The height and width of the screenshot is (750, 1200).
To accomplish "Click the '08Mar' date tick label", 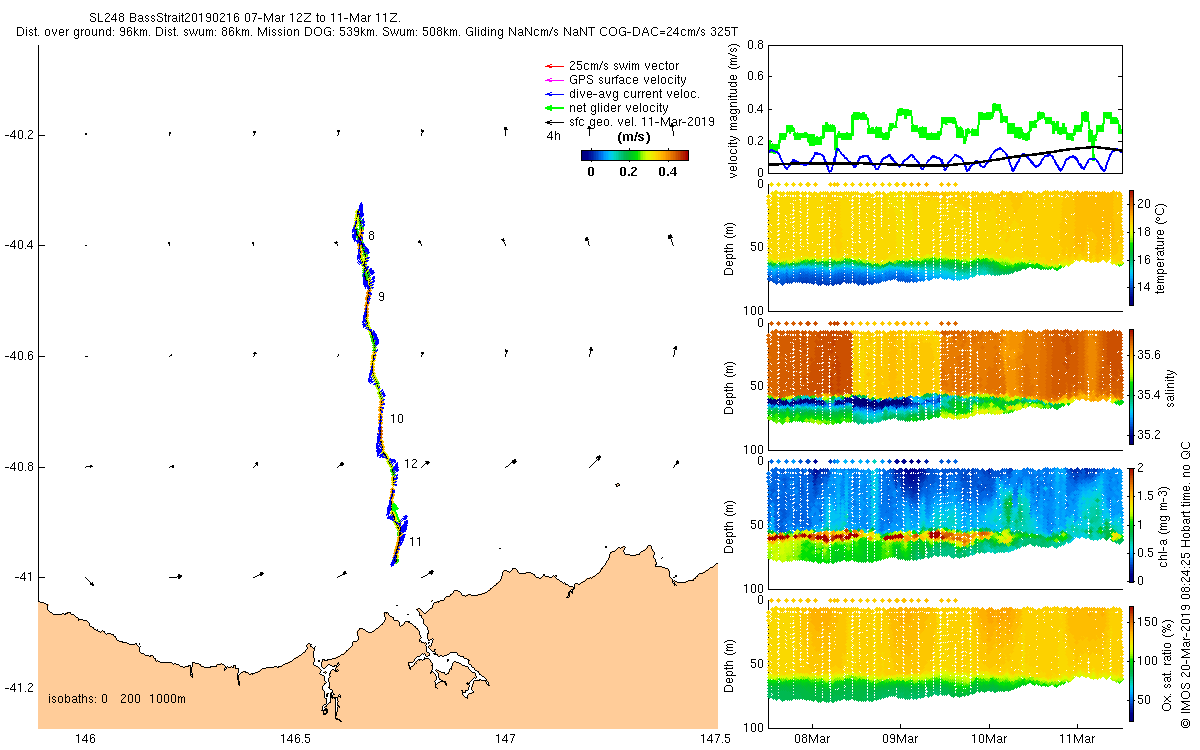I will [811, 739].
